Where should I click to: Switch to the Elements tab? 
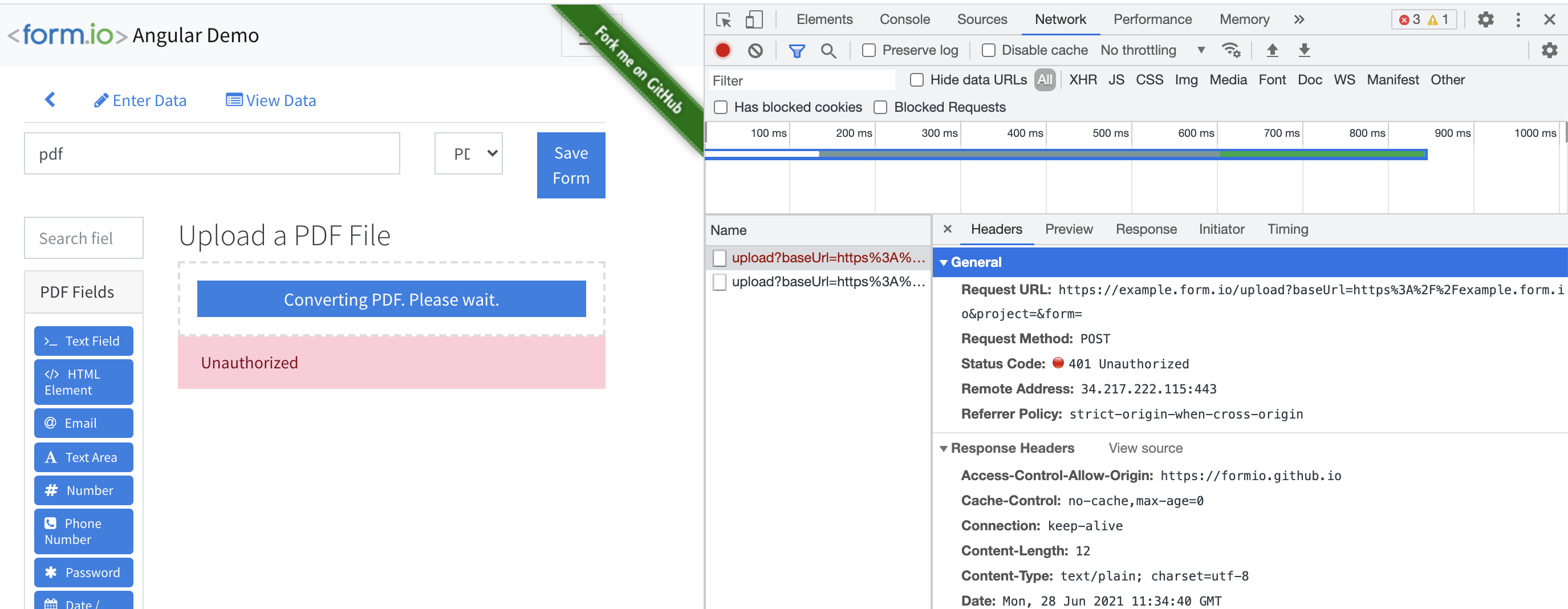(x=824, y=19)
